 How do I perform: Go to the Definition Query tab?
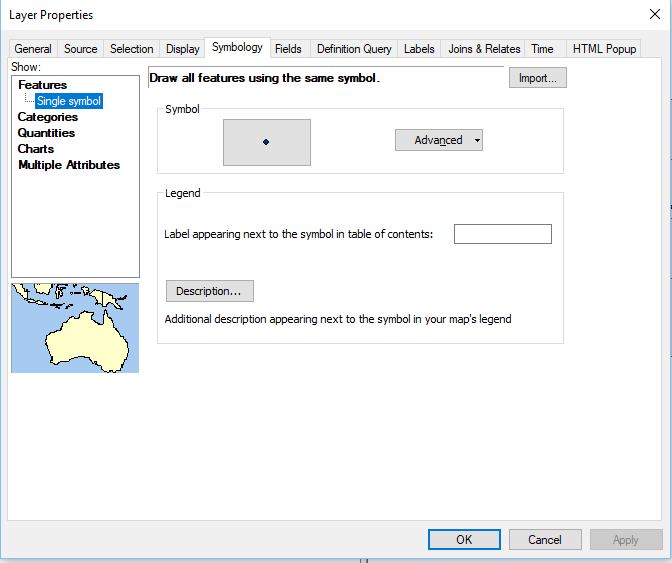(x=354, y=49)
